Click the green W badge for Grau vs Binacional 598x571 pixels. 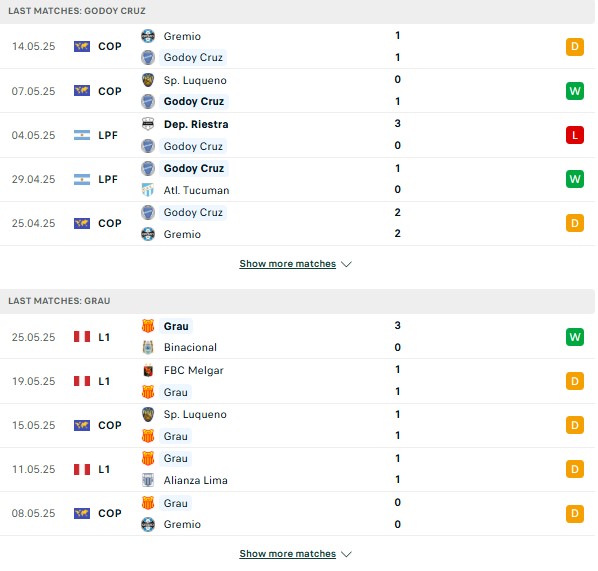tap(575, 337)
